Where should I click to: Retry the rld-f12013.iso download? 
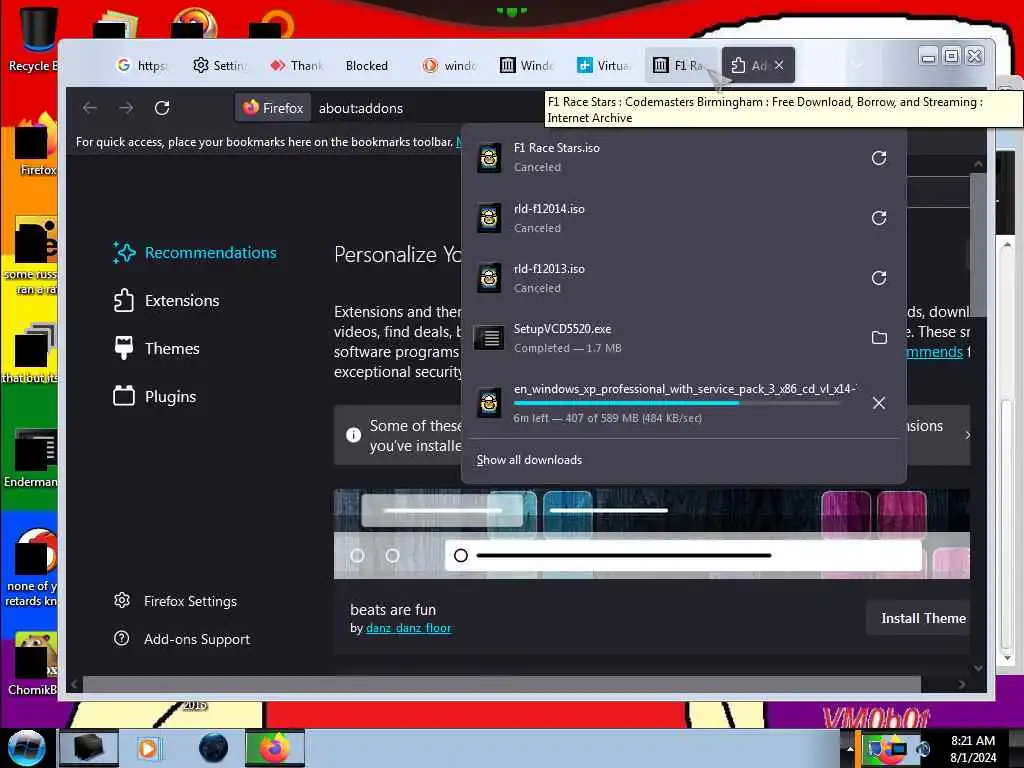[x=878, y=278]
